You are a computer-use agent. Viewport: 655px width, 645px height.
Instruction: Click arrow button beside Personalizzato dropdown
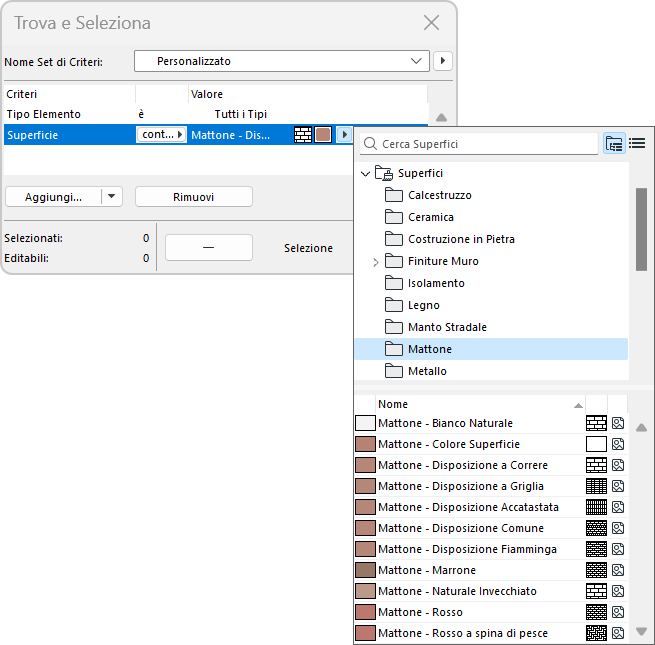pyautogui.click(x=443, y=61)
